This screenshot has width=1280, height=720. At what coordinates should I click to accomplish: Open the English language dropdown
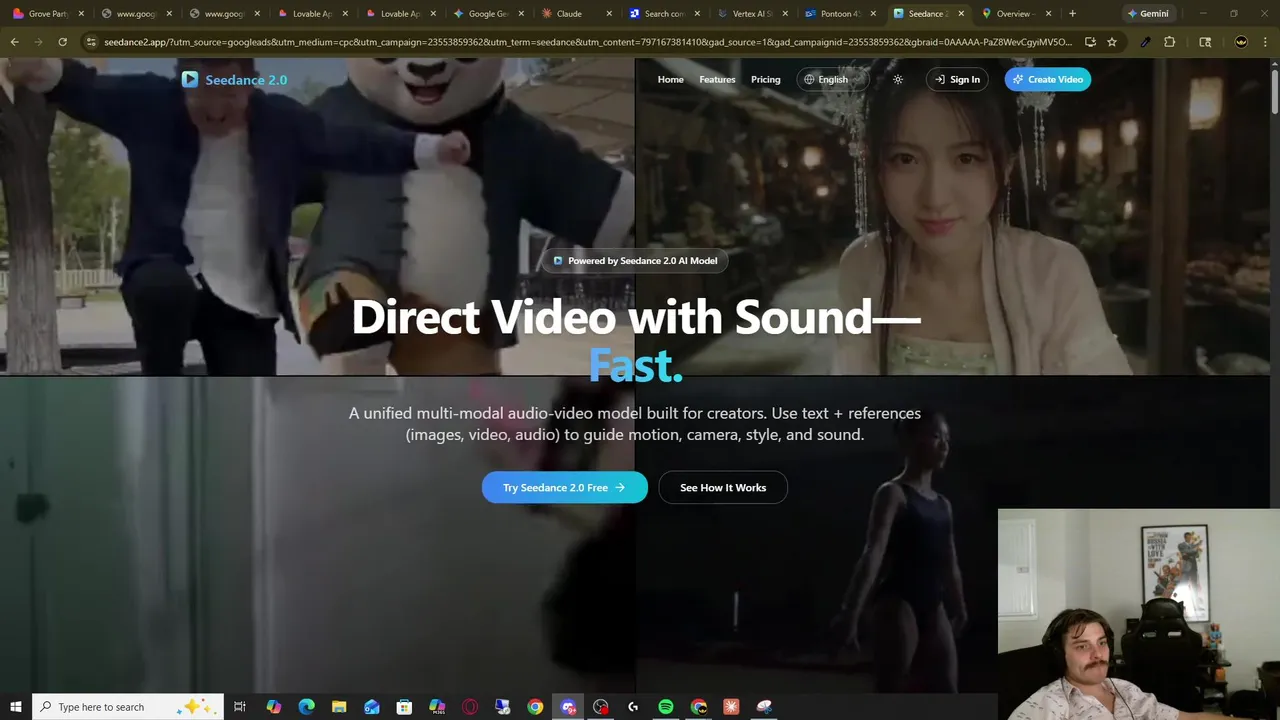[x=833, y=80]
